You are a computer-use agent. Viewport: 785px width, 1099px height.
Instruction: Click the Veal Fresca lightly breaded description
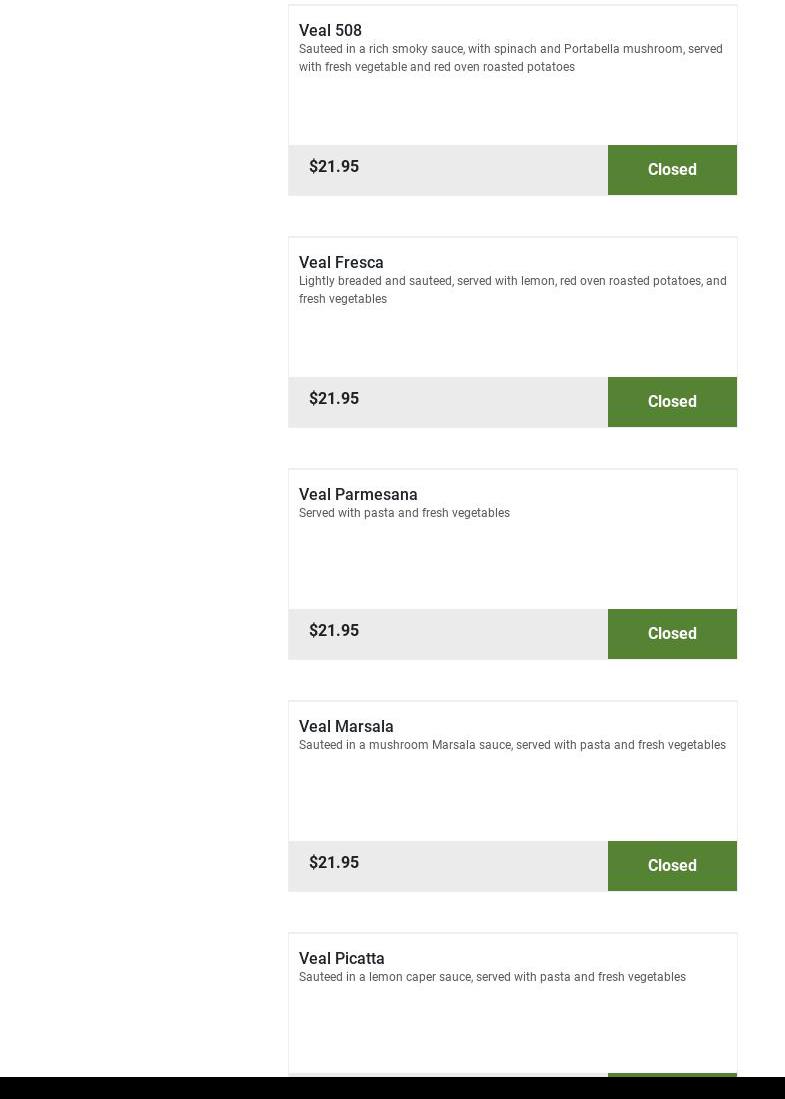512,290
